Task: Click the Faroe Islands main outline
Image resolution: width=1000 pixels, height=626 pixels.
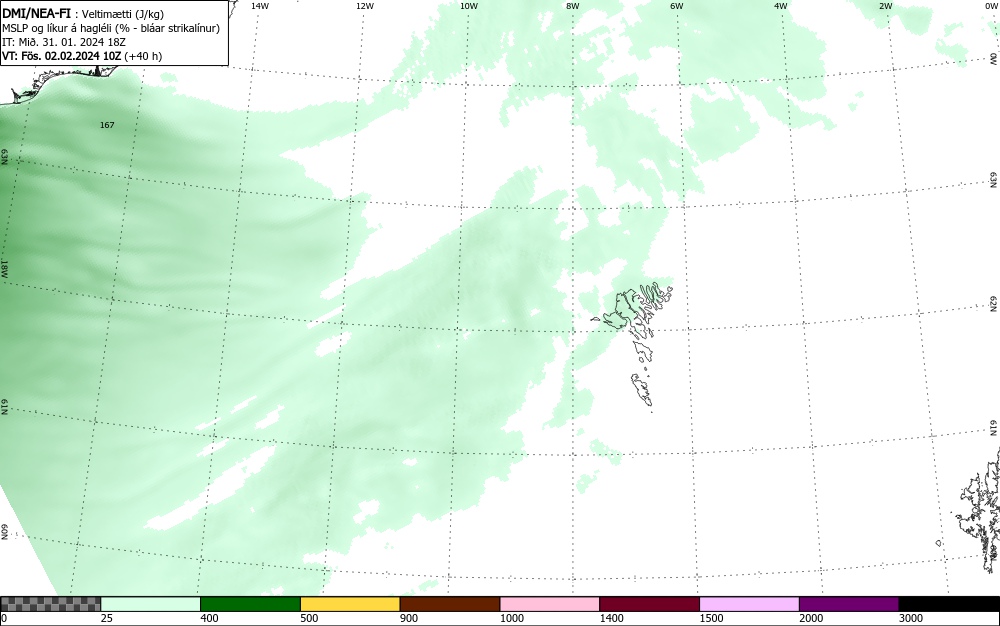Action: coord(633,310)
